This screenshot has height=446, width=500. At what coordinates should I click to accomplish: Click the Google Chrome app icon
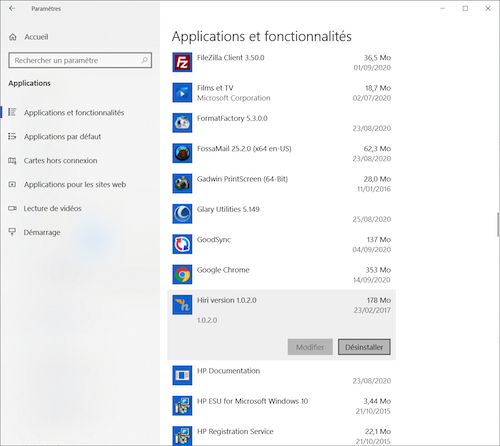tap(182, 275)
